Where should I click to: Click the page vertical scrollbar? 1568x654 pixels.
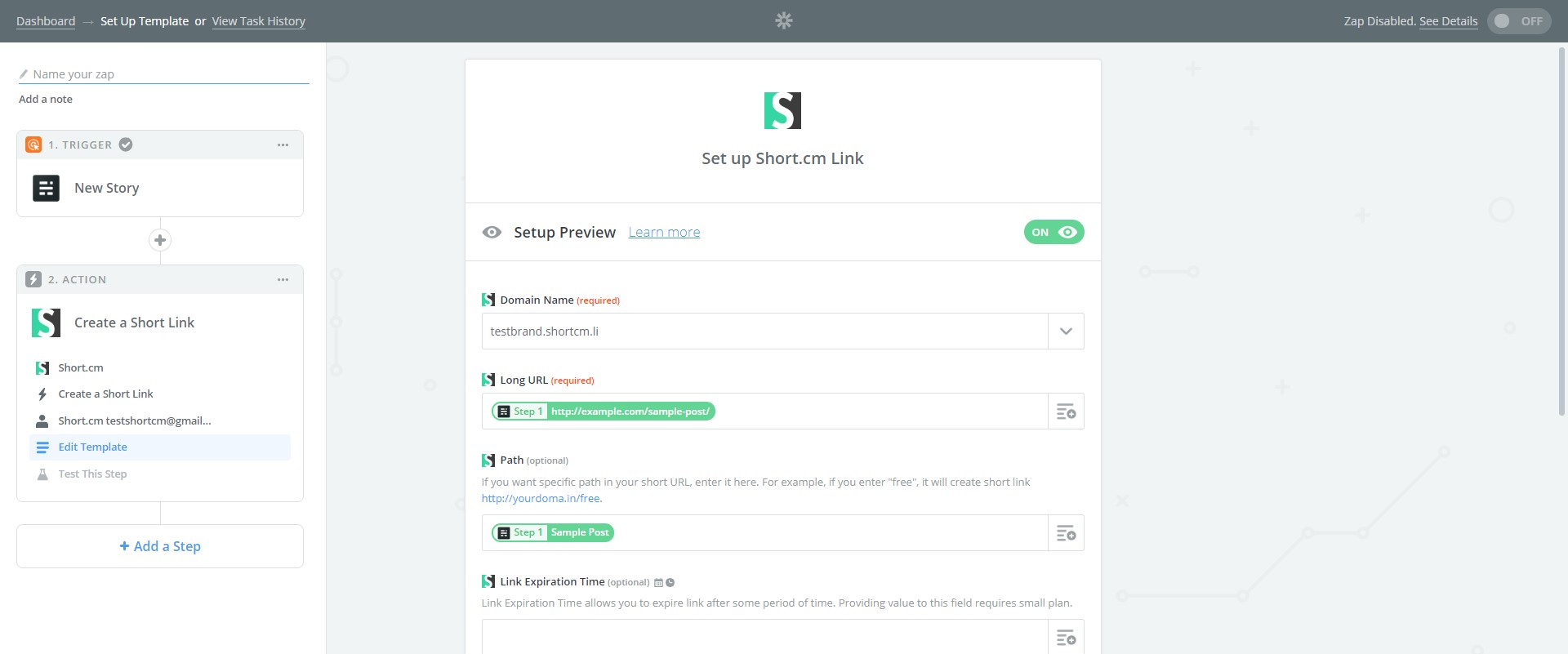click(x=1561, y=245)
